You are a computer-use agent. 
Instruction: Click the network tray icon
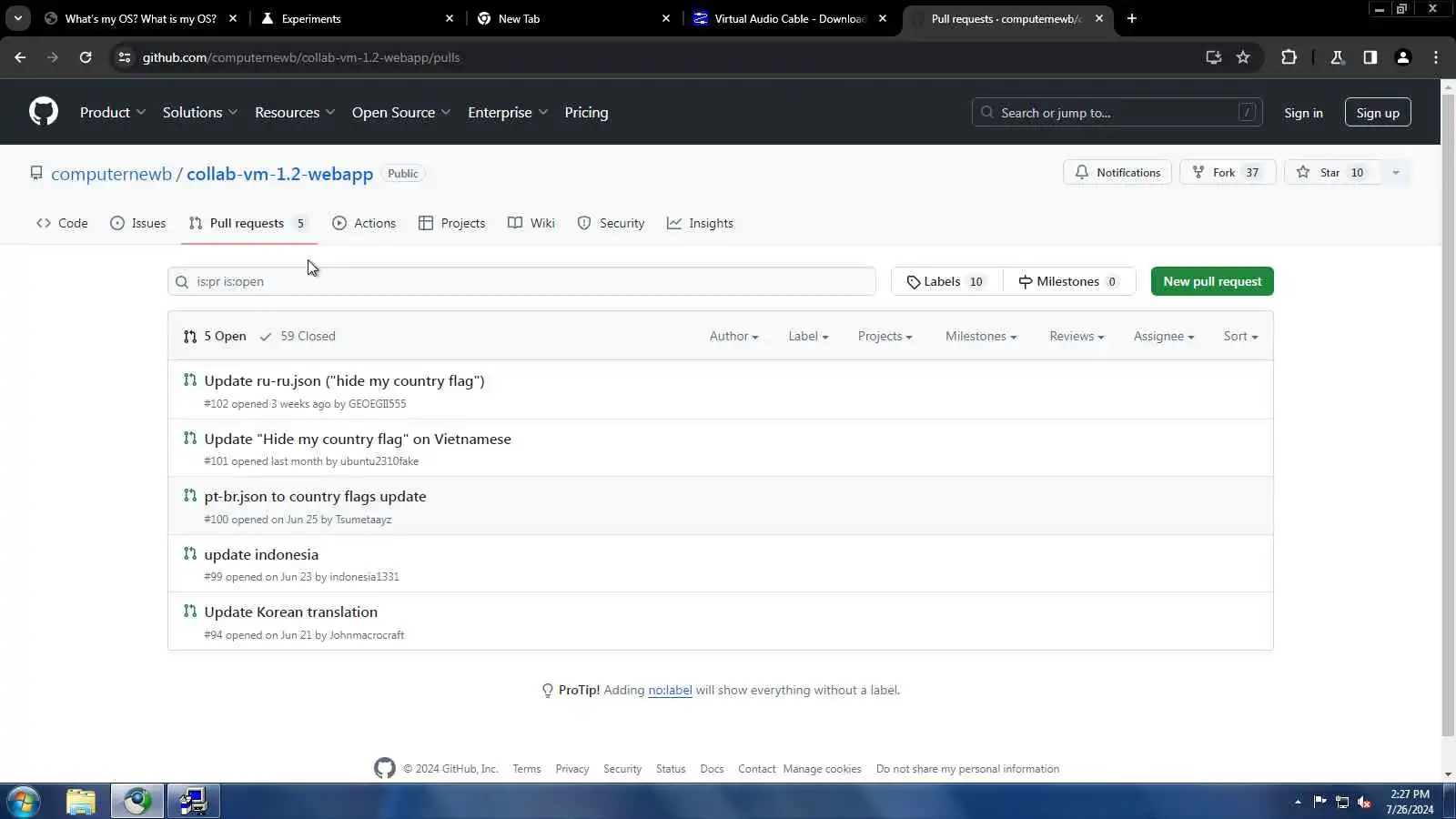click(1342, 802)
